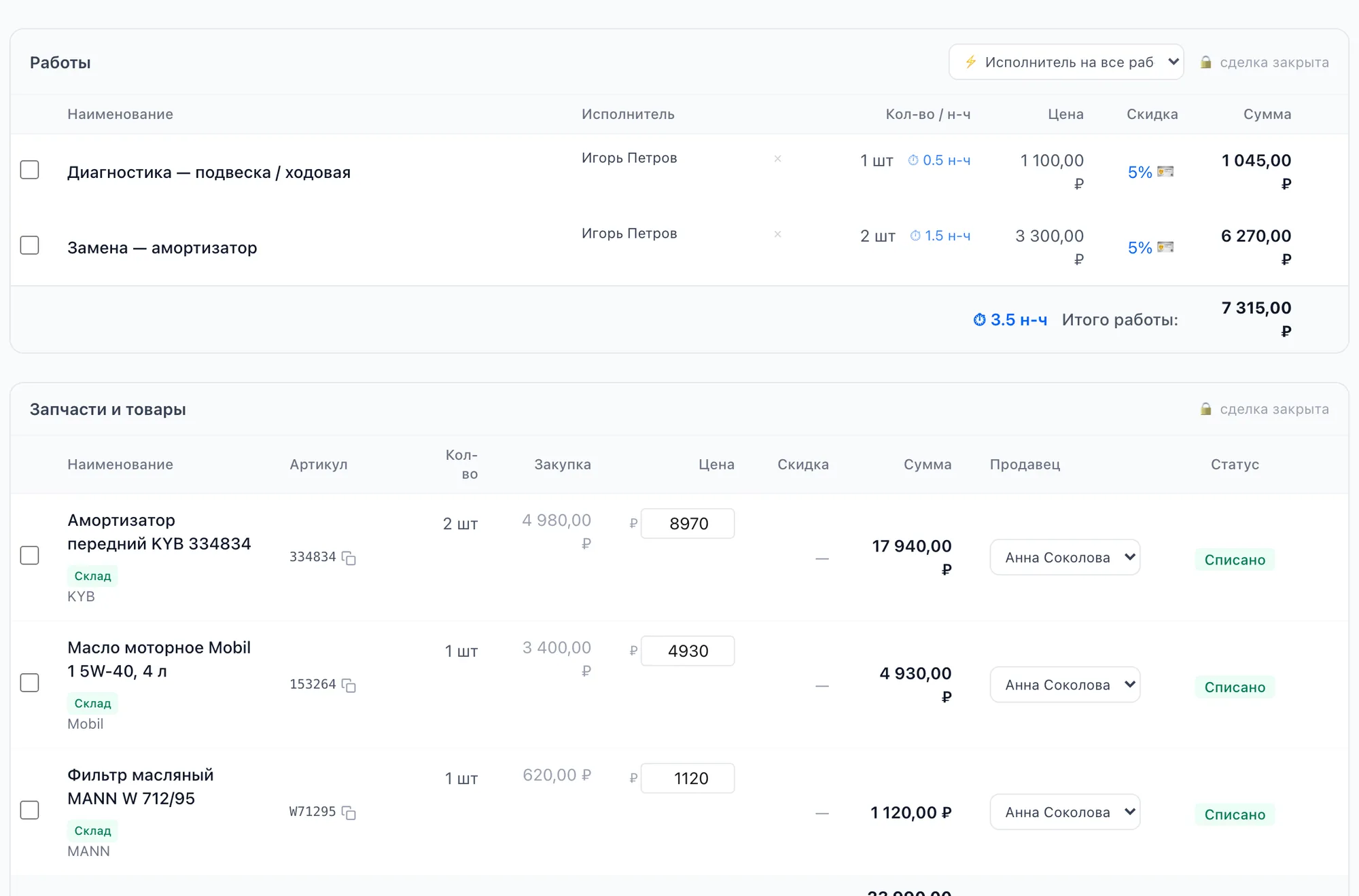Click clock icon next to 1.5 н-ч
Screen dimensions: 1359x896
(915, 236)
